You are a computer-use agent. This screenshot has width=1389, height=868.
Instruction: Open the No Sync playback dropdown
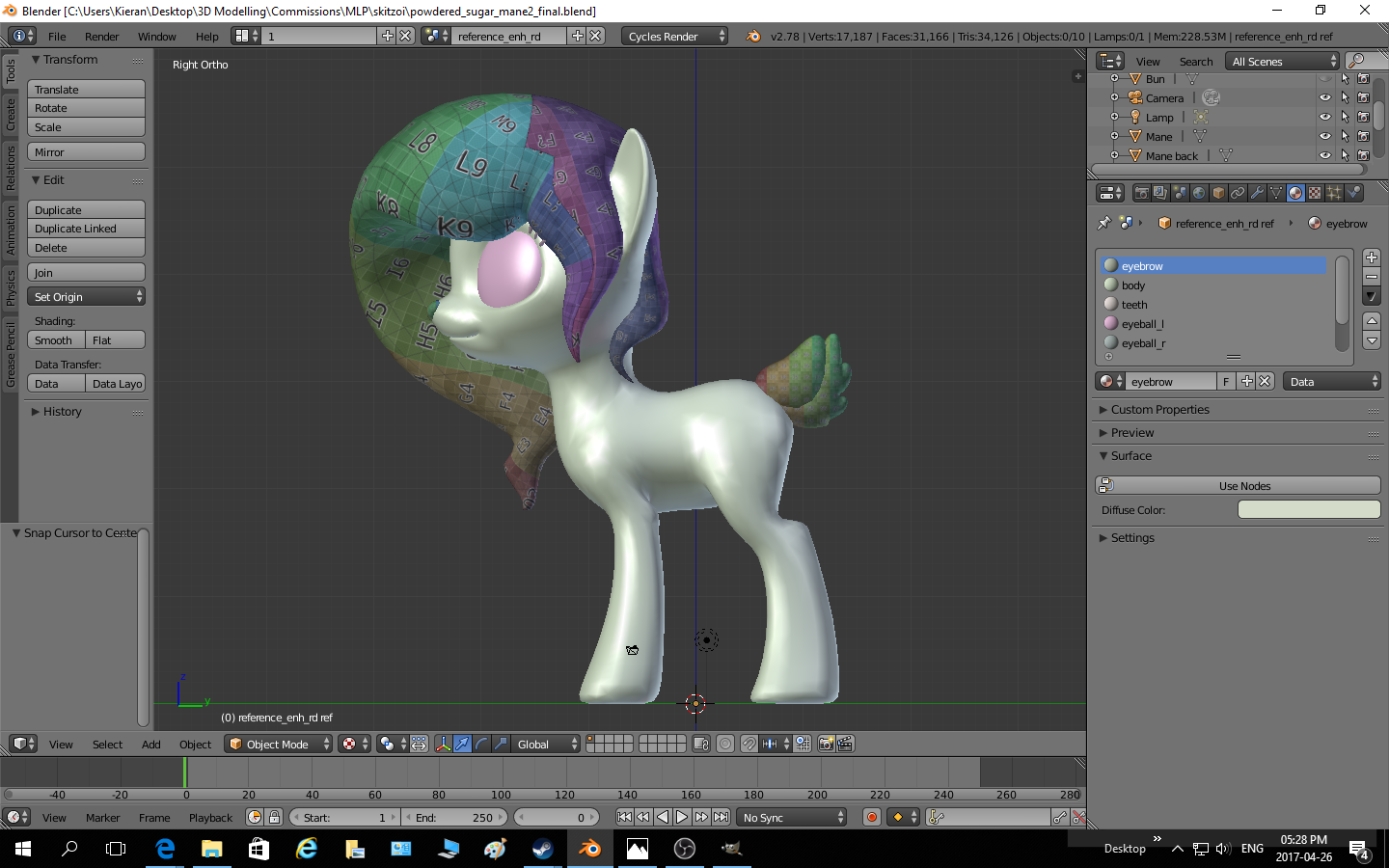(792, 817)
